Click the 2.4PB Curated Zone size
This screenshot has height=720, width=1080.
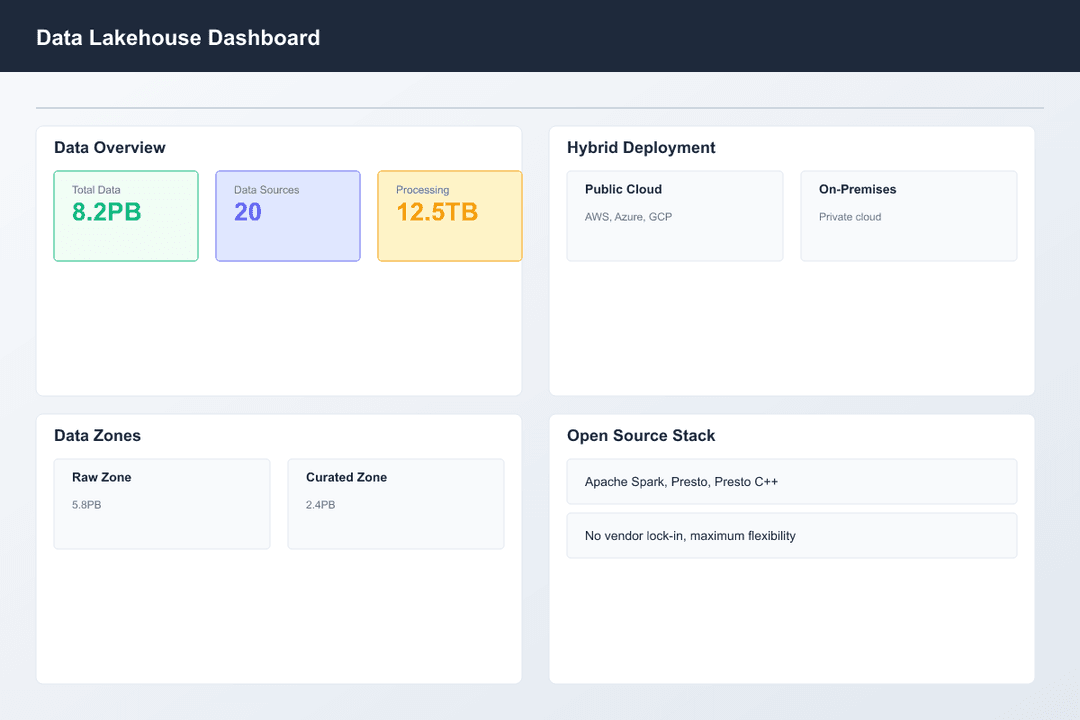320,505
